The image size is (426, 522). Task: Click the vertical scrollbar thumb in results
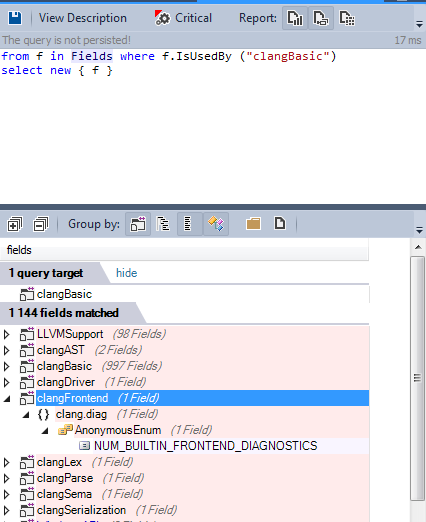(x=417, y=378)
